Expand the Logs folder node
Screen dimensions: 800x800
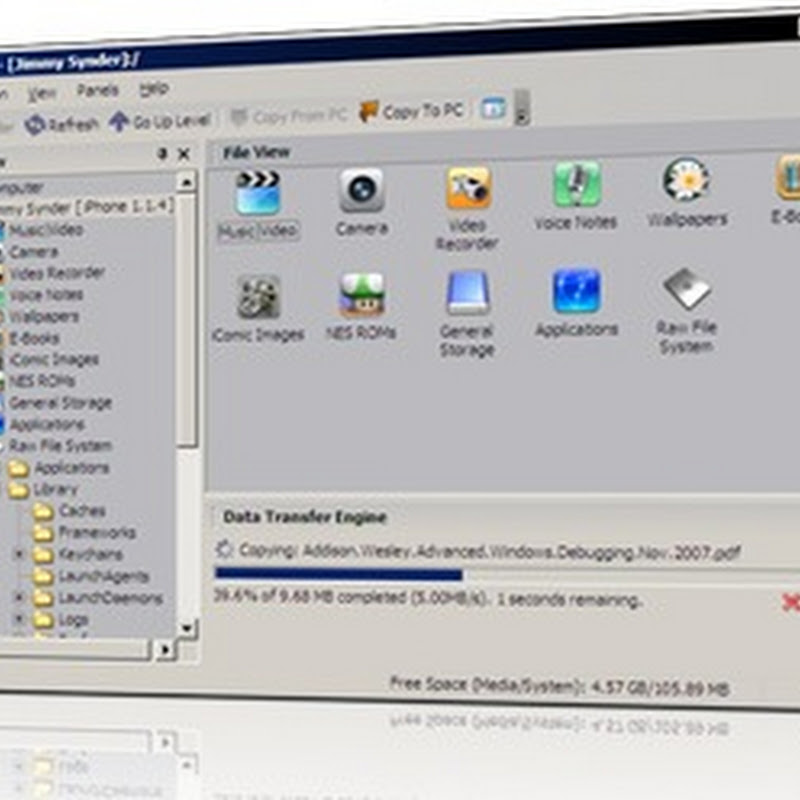click(x=19, y=619)
